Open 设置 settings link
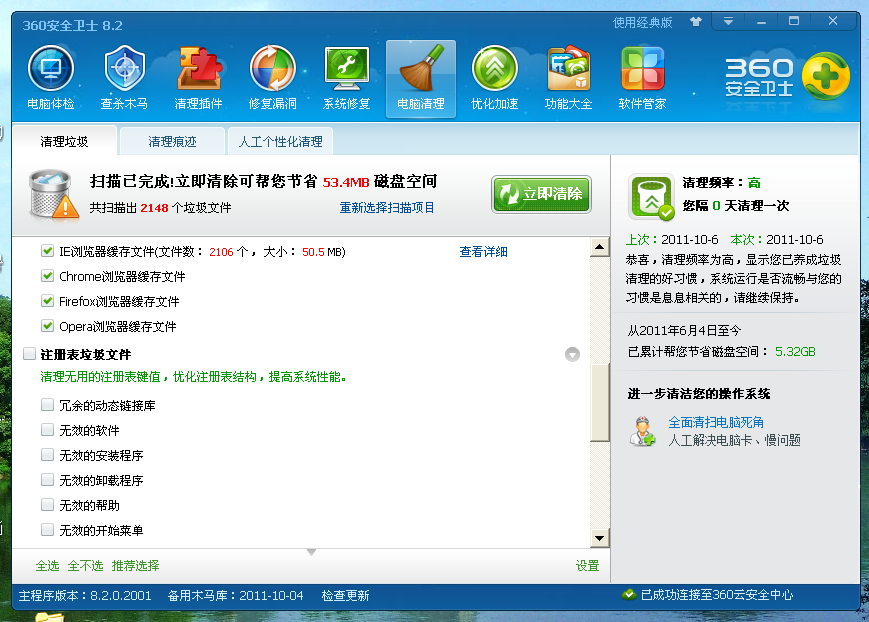869x622 pixels. 587,565
